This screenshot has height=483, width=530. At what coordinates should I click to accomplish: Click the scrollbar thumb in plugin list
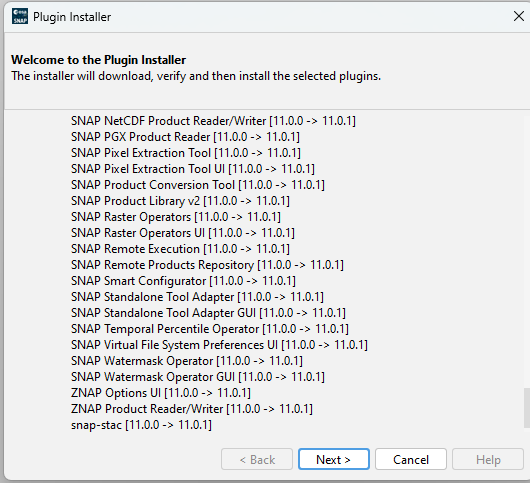[527, 408]
